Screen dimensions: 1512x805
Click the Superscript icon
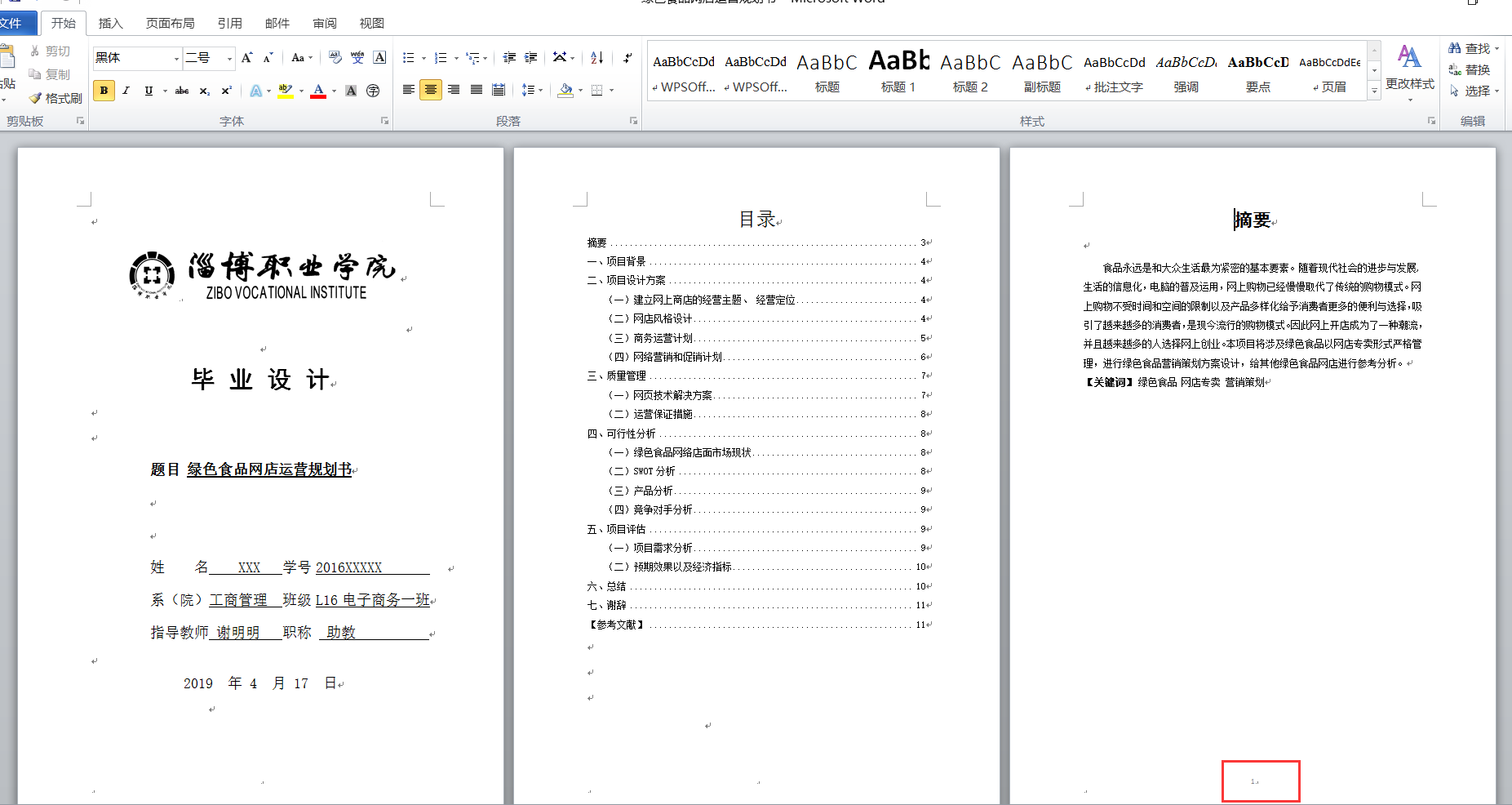(x=226, y=91)
